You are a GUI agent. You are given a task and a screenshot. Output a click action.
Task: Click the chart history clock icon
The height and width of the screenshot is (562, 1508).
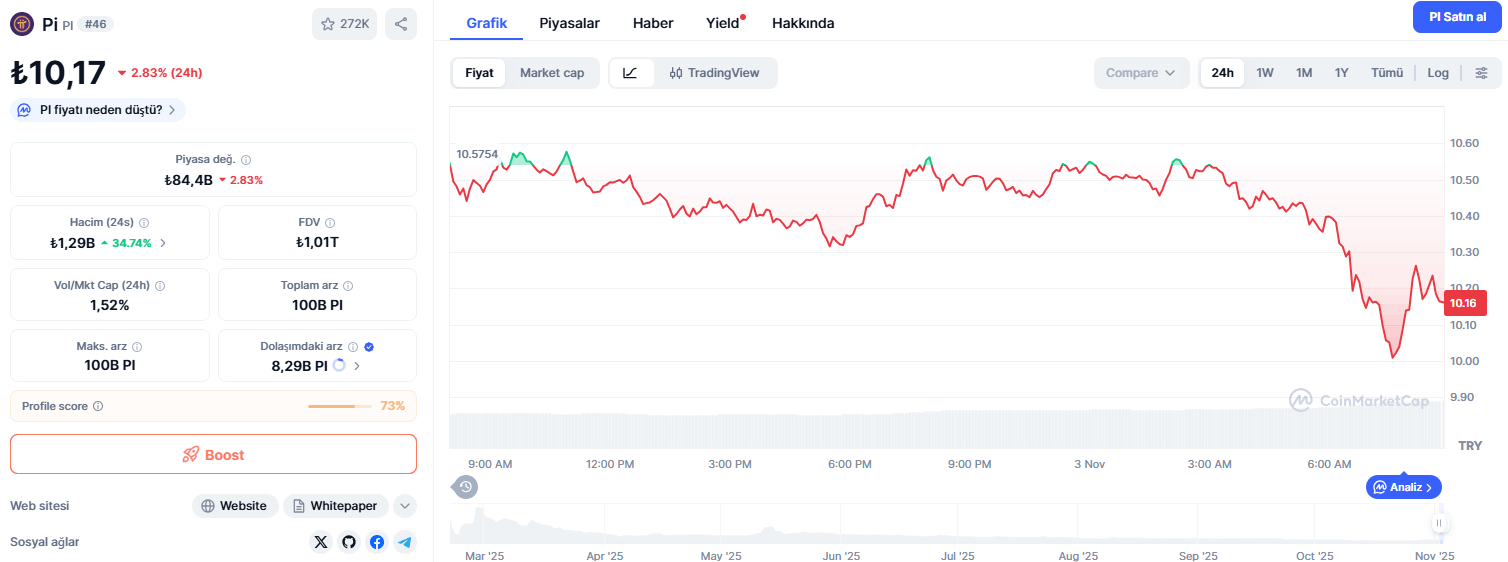[x=465, y=487]
